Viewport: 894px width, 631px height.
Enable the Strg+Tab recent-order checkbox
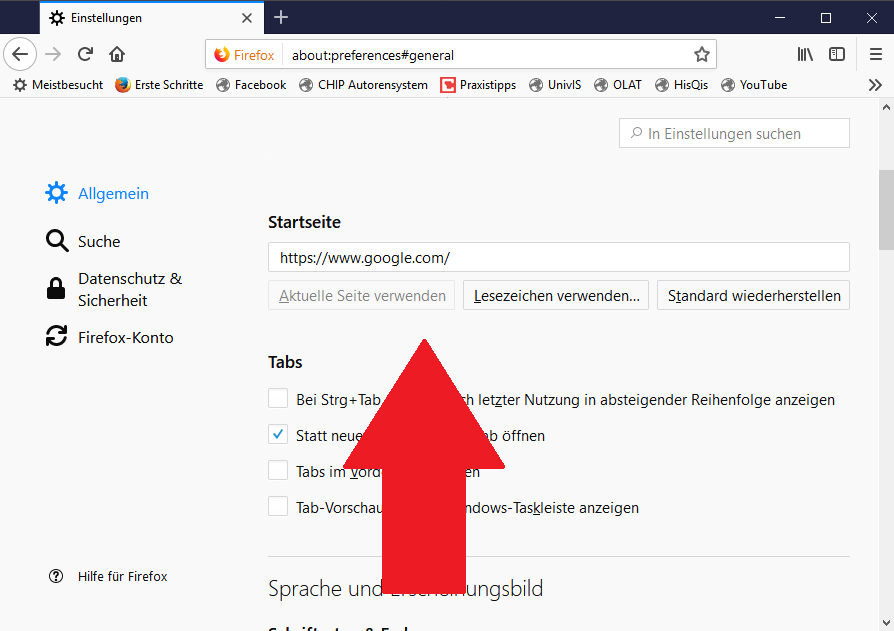[278, 399]
